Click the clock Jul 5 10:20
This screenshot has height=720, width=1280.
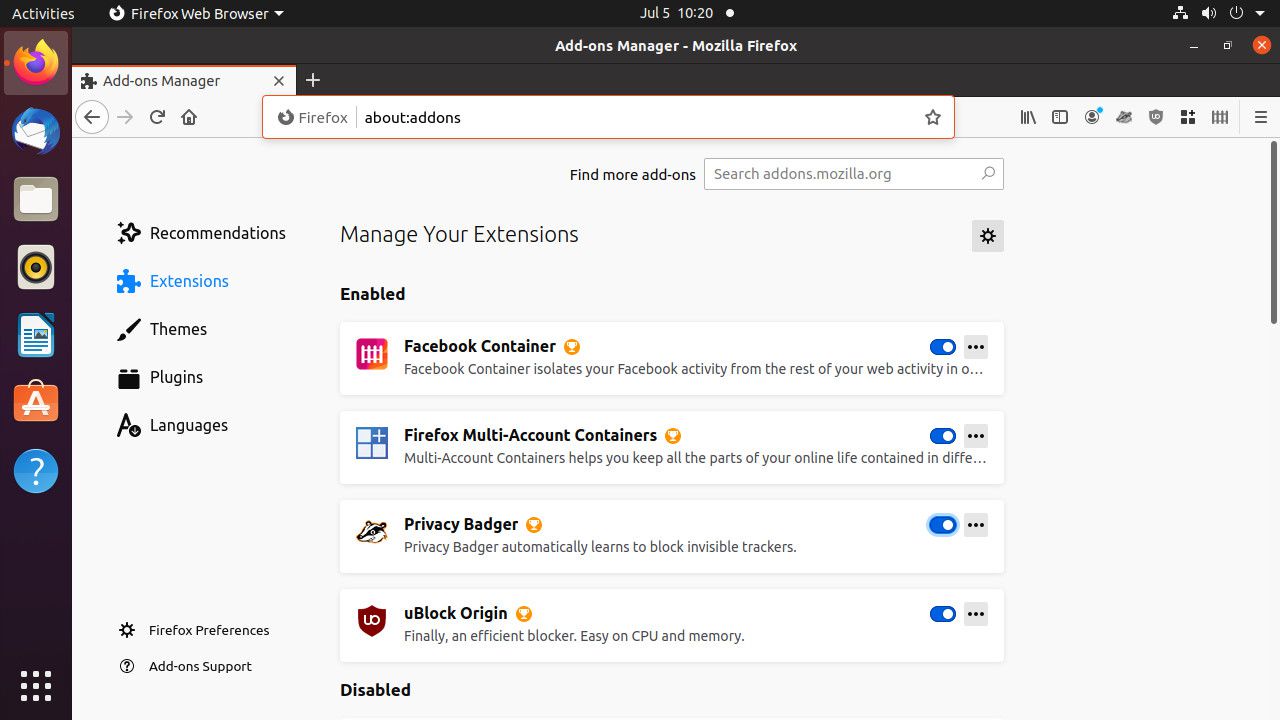tap(676, 13)
